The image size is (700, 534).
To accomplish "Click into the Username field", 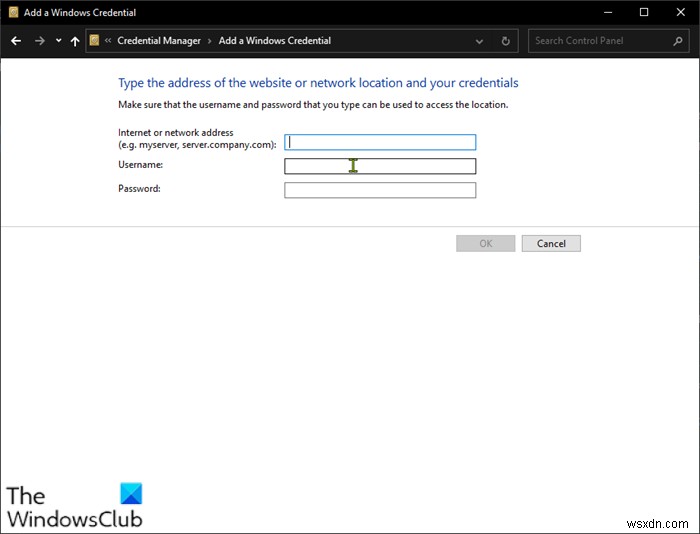I will point(380,166).
